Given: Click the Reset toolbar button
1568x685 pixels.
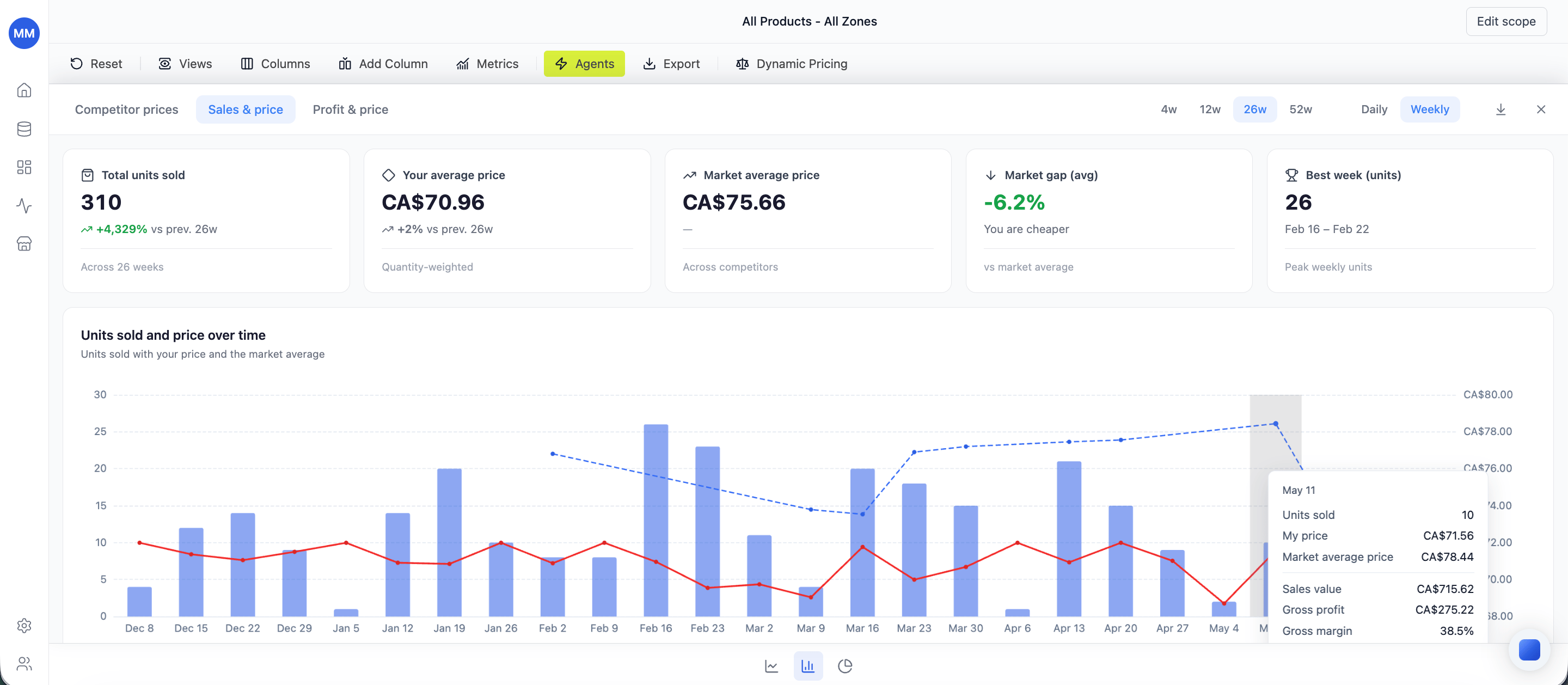Looking at the screenshot, I should 96,63.
